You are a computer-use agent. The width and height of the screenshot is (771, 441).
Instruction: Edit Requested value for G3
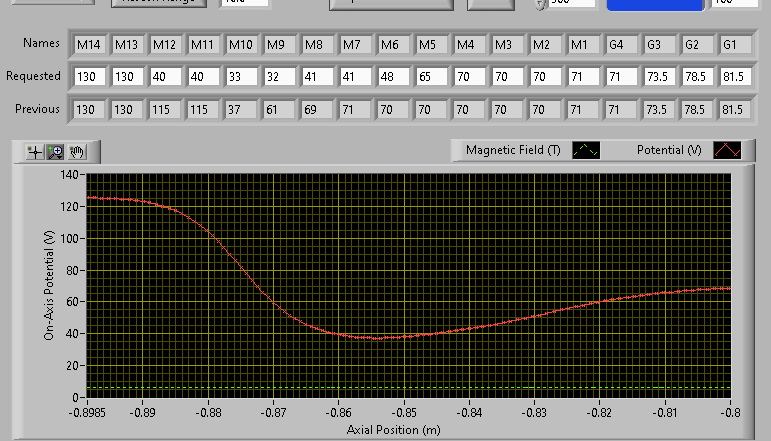660,77
